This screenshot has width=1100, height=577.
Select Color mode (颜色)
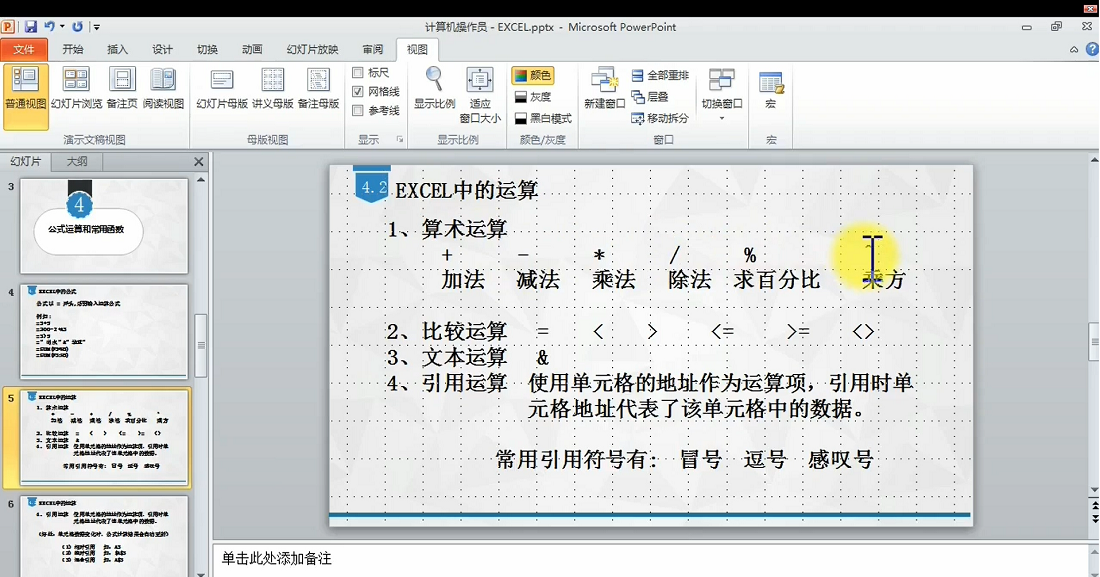click(532, 75)
